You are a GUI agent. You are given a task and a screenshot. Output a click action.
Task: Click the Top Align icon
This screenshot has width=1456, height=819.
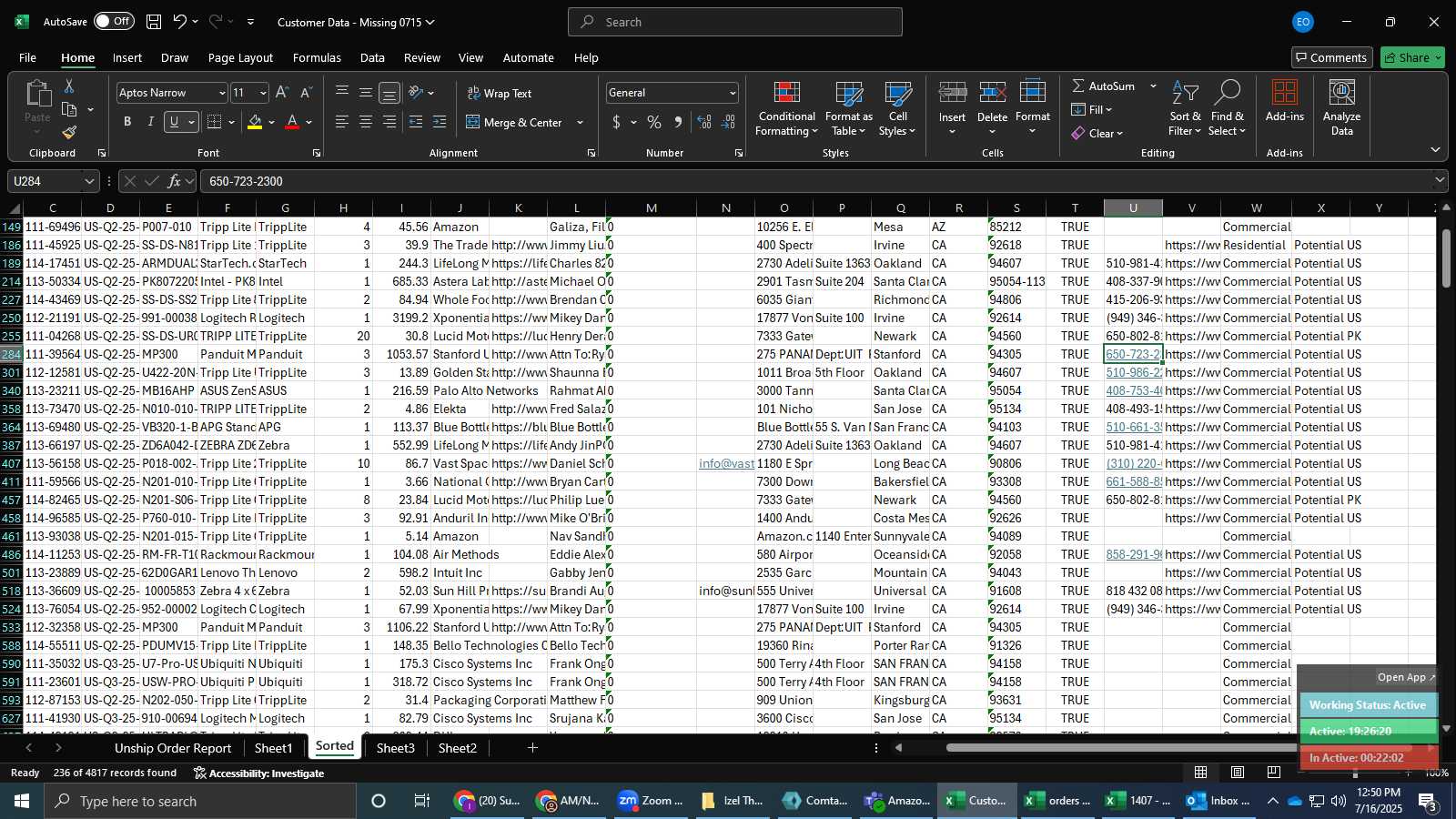tap(342, 93)
